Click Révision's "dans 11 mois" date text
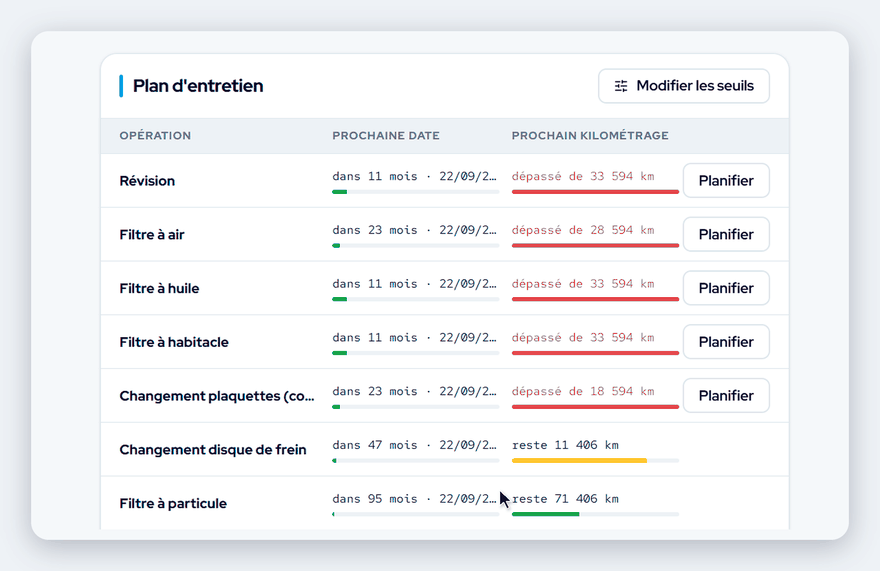The image size is (880, 571). (x=375, y=176)
